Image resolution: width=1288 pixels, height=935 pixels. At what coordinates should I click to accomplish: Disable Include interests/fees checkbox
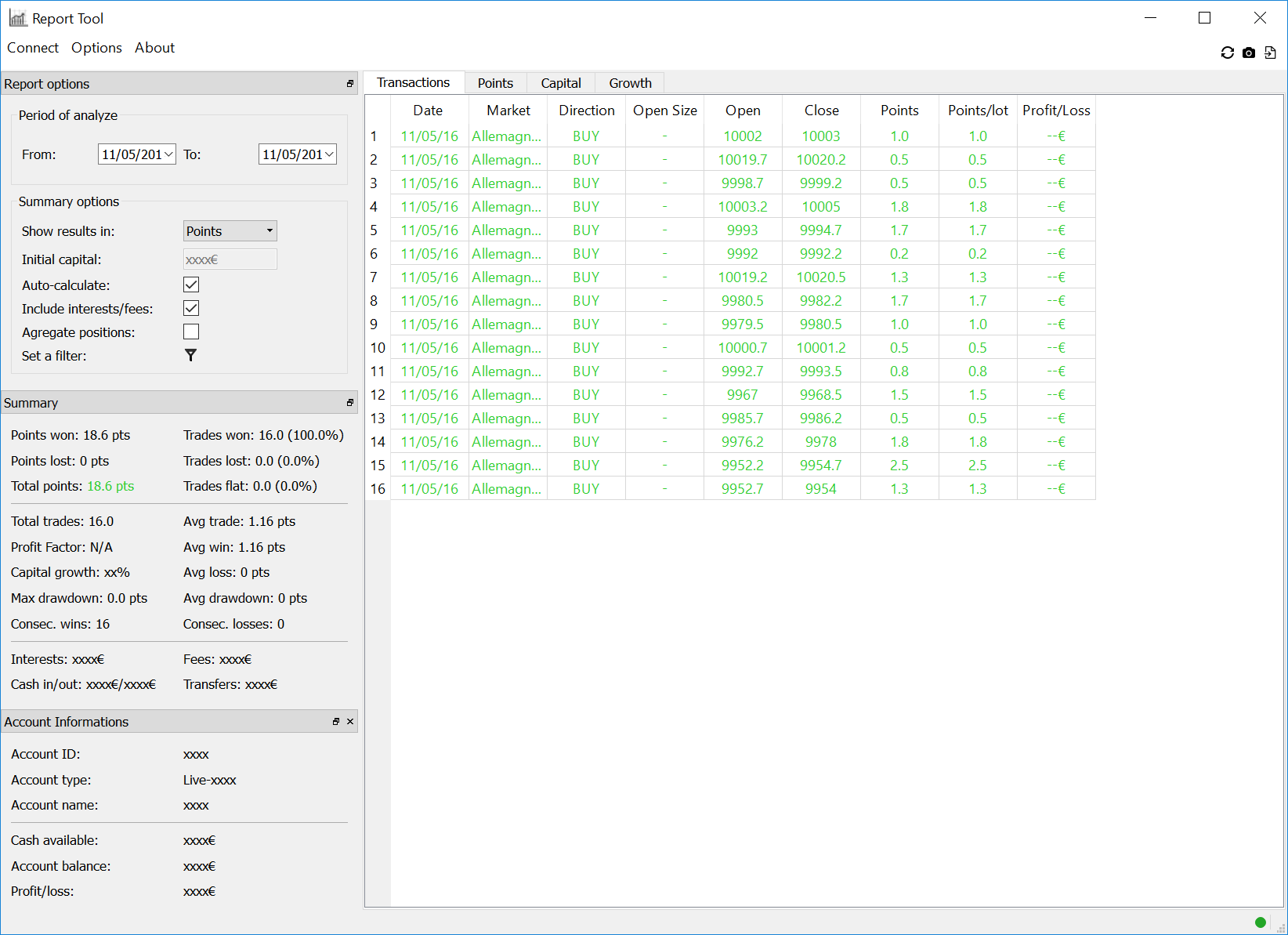pos(191,308)
